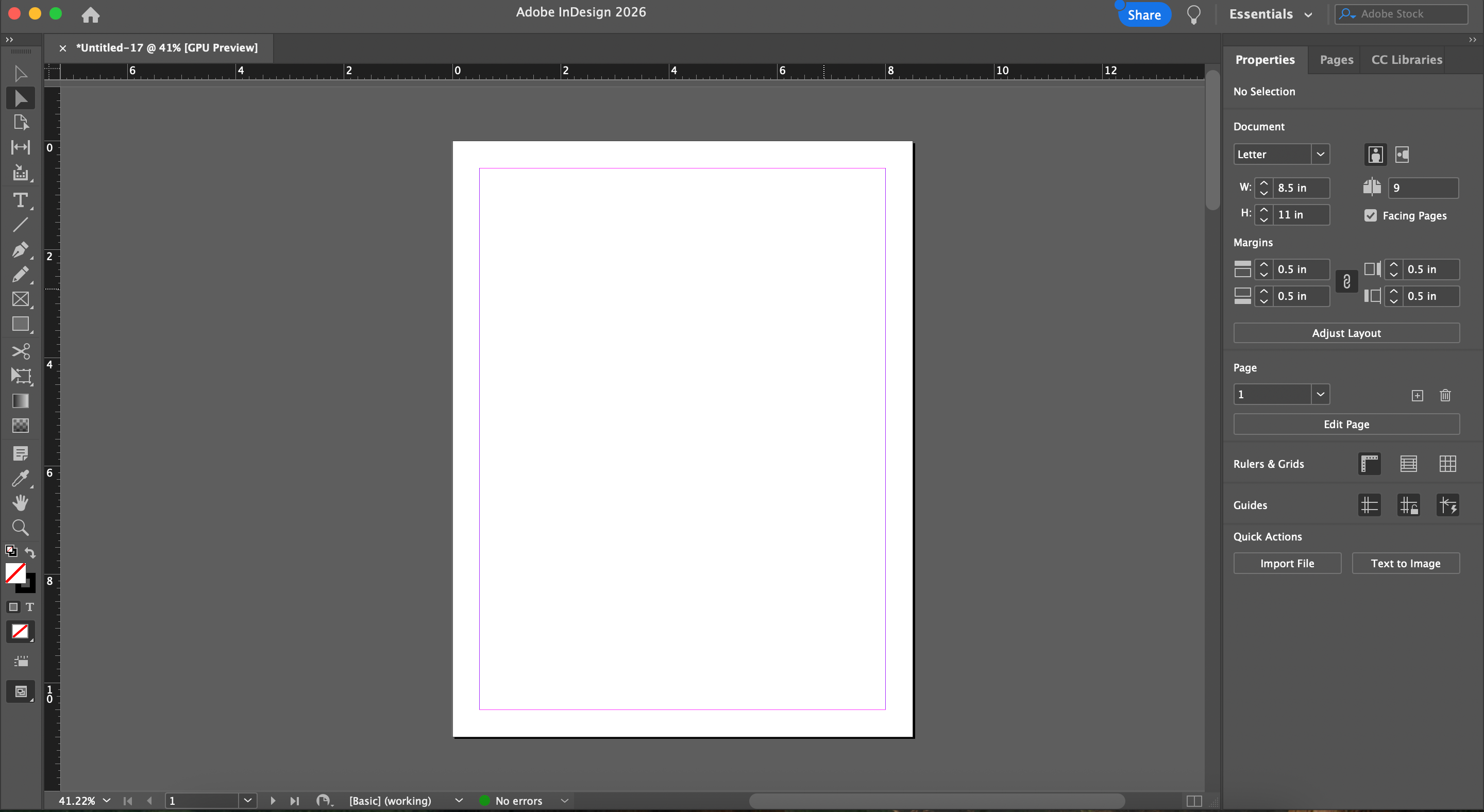This screenshot has width=1484, height=812.
Task: Switch to landscape orientation
Action: (x=1402, y=155)
